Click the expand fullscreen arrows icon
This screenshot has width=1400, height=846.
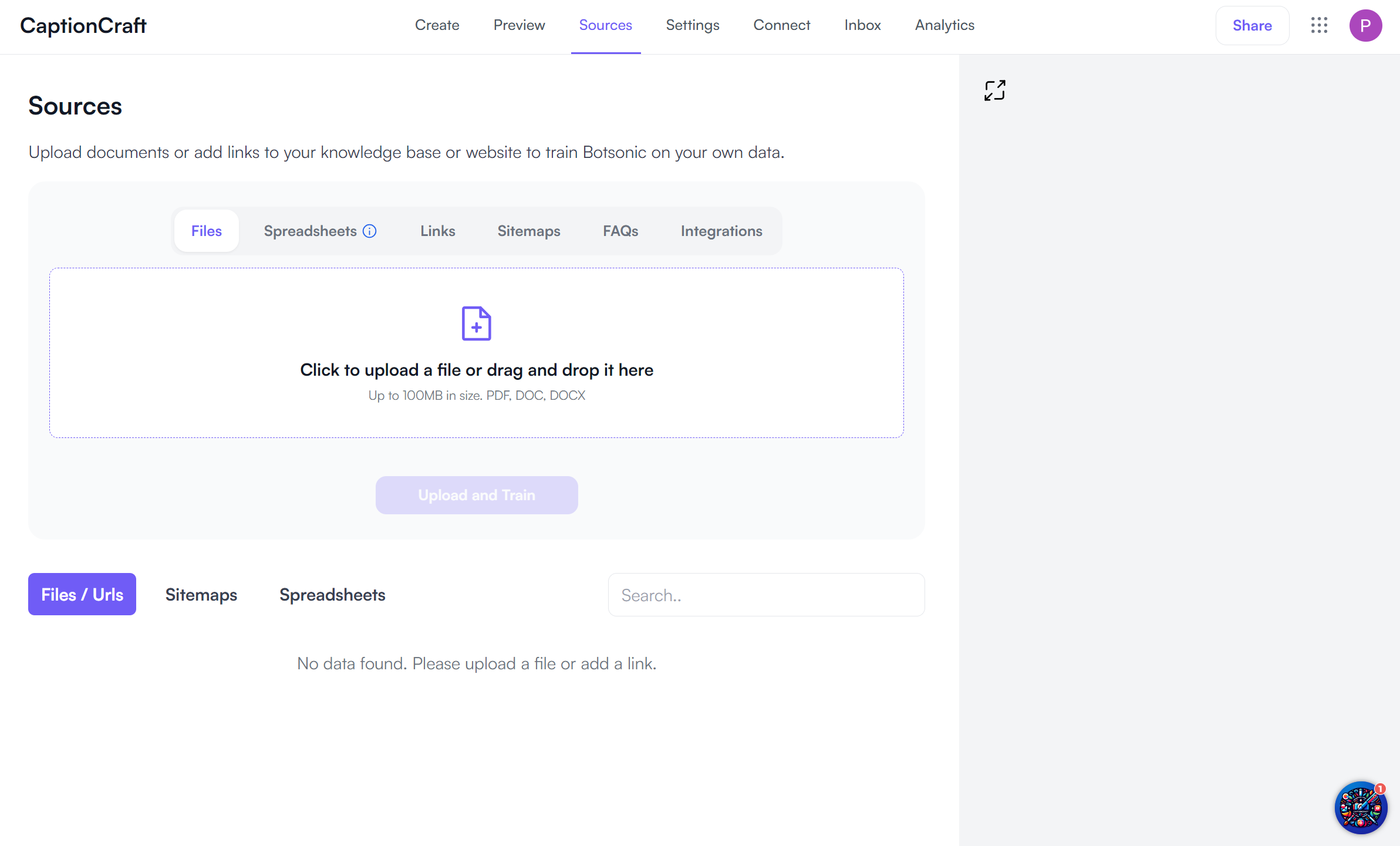[994, 90]
